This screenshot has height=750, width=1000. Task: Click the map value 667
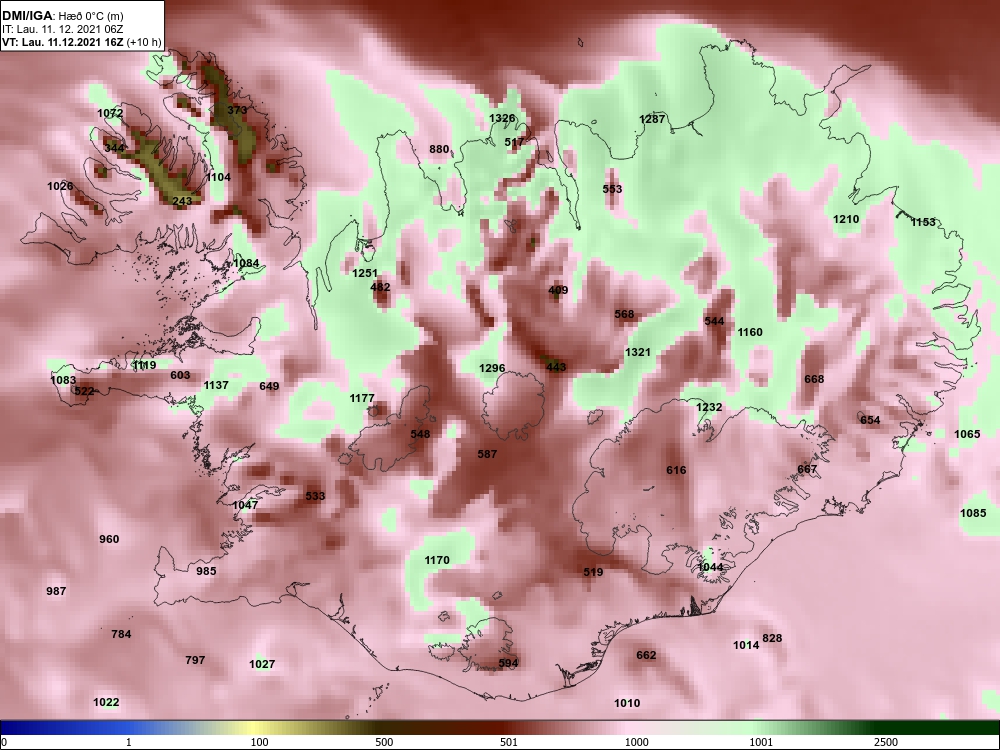[807, 469]
